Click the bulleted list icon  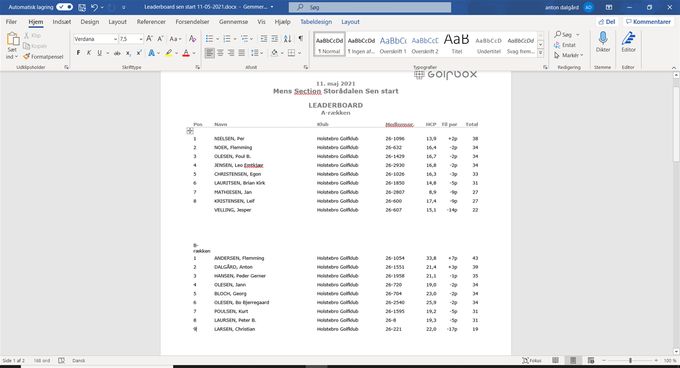(209, 39)
